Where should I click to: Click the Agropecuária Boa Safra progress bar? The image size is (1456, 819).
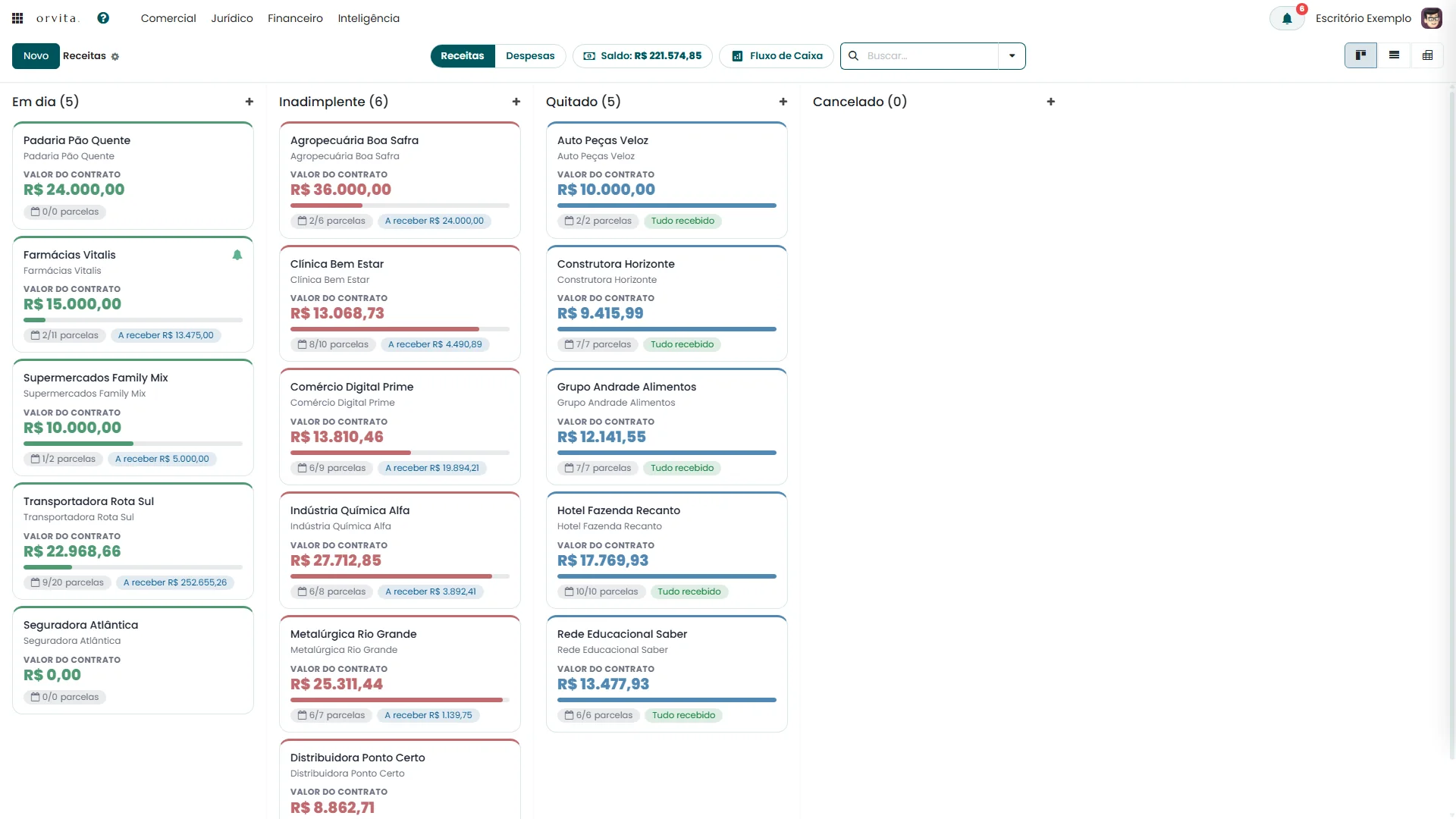click(400, 206)
